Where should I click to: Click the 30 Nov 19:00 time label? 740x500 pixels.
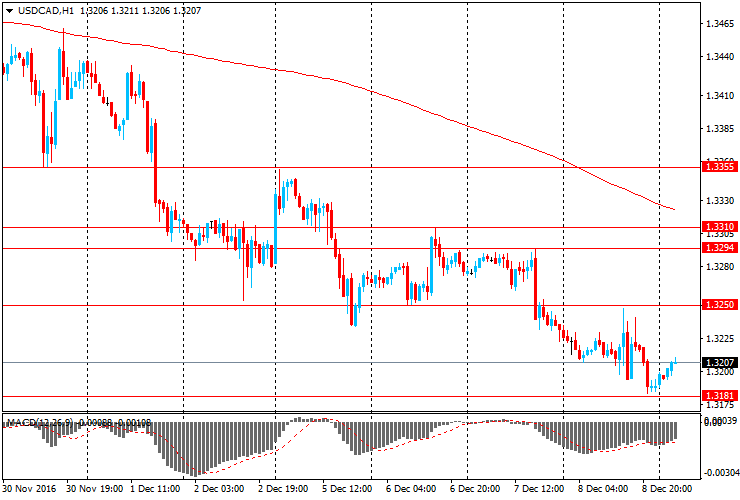tap(95, 489)
